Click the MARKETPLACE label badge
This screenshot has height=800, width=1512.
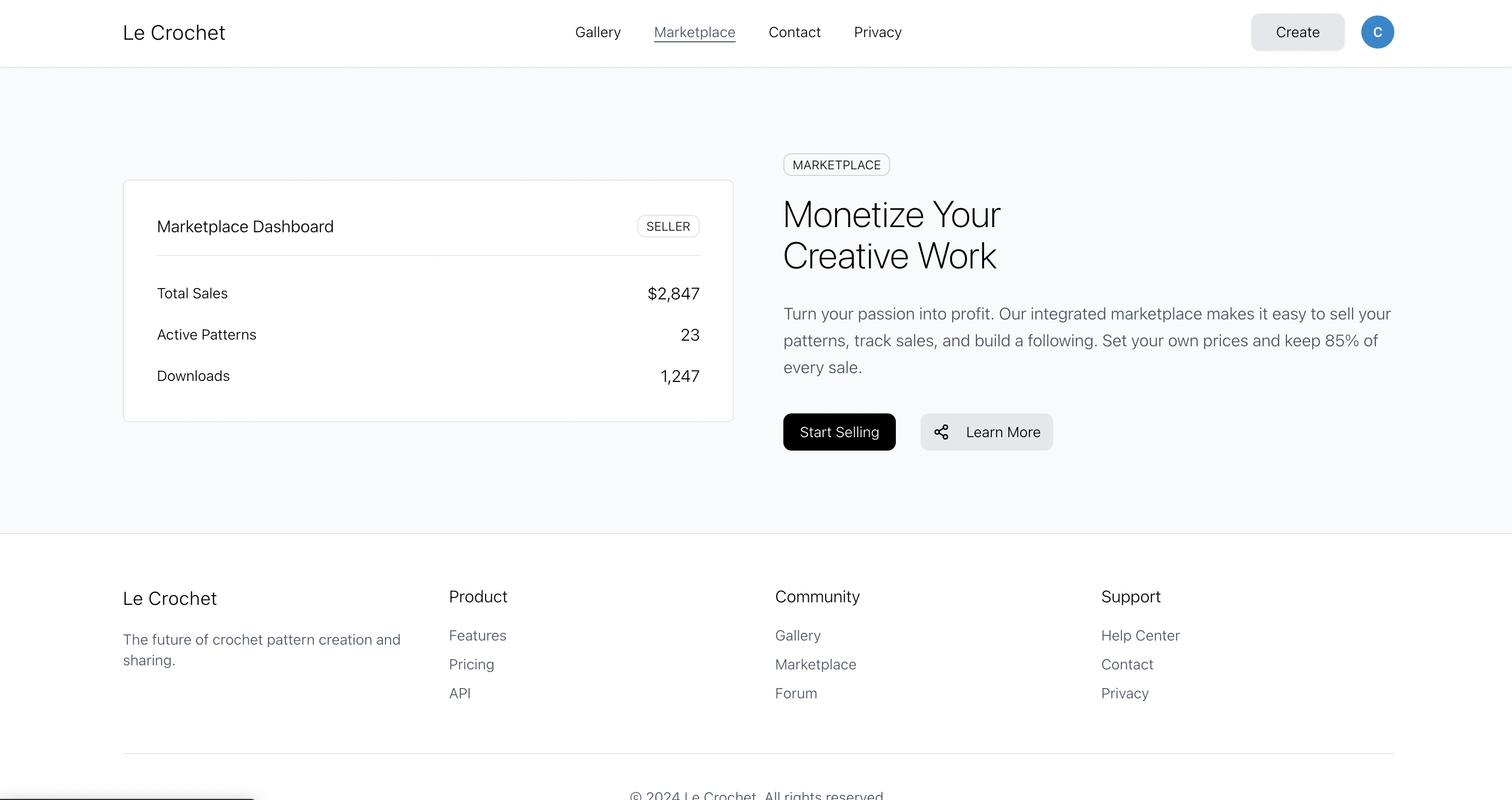point(836,165)
